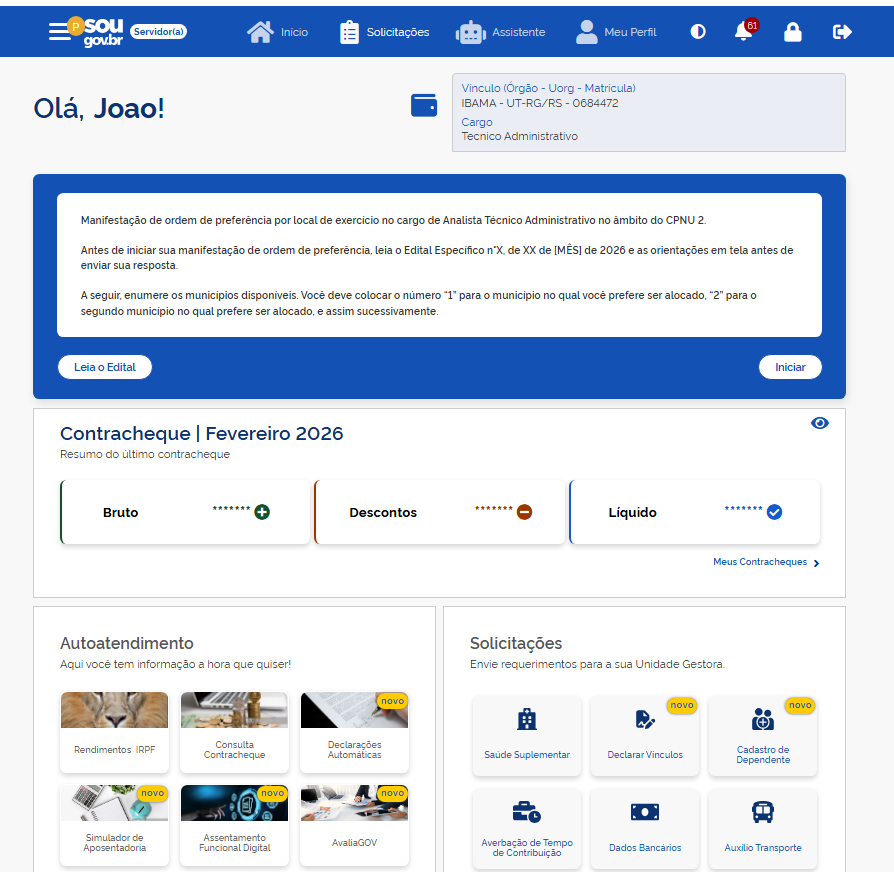Open the Líquido card
The height and width of the screenshot is (872, 894).
[694, 512]
